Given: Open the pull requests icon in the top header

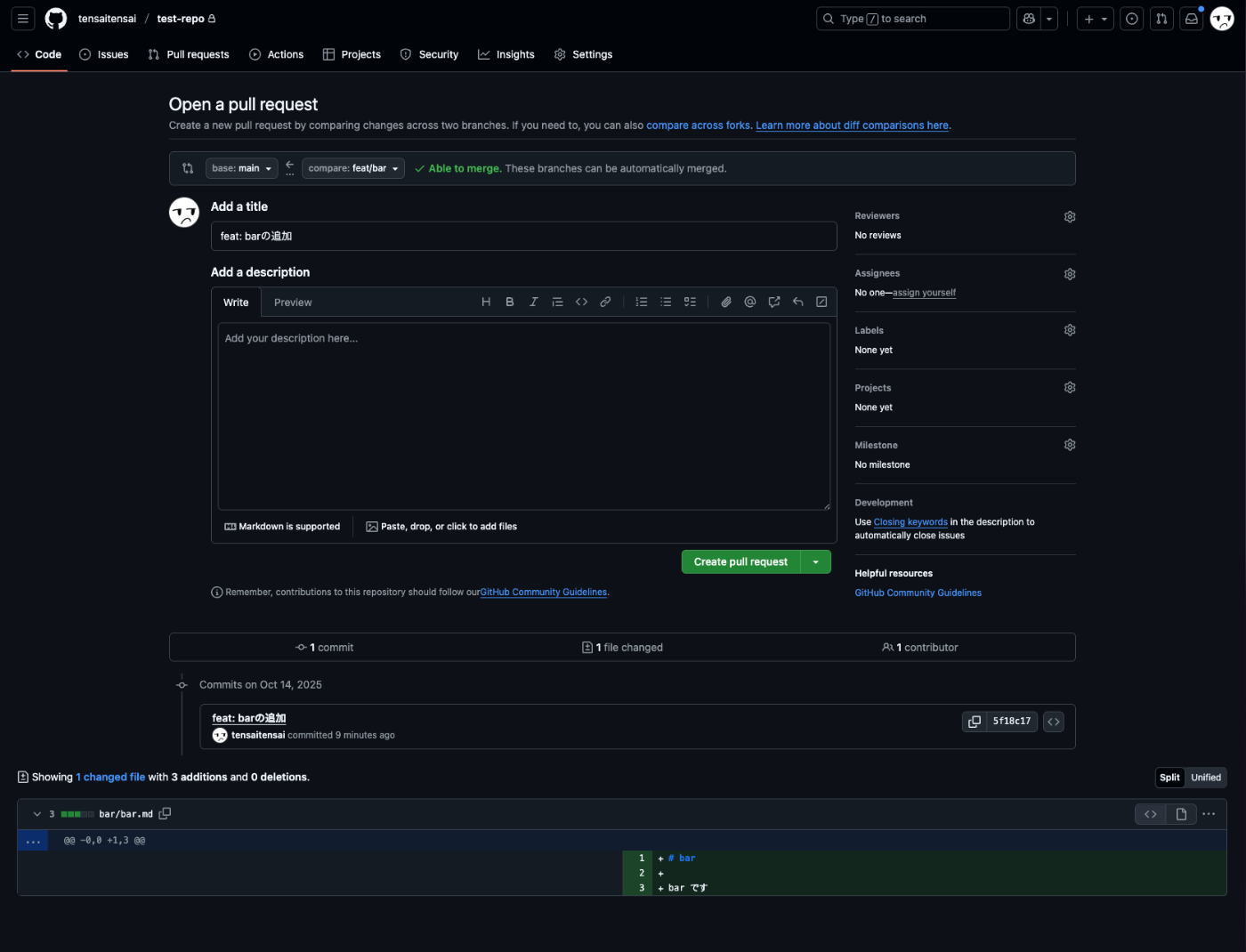Looking at the screenshot, I should tap(1161, 19).
